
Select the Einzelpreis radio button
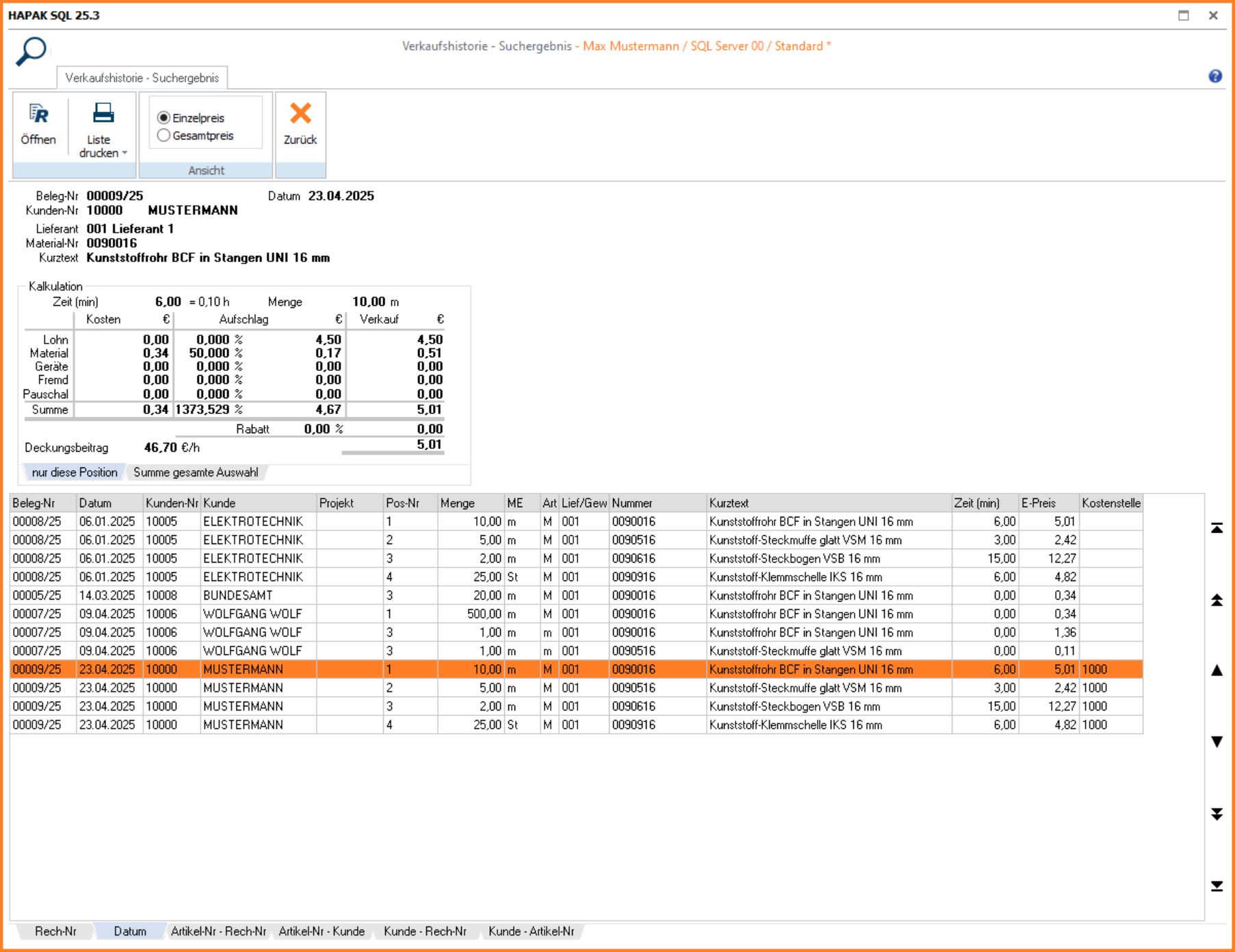164,118
